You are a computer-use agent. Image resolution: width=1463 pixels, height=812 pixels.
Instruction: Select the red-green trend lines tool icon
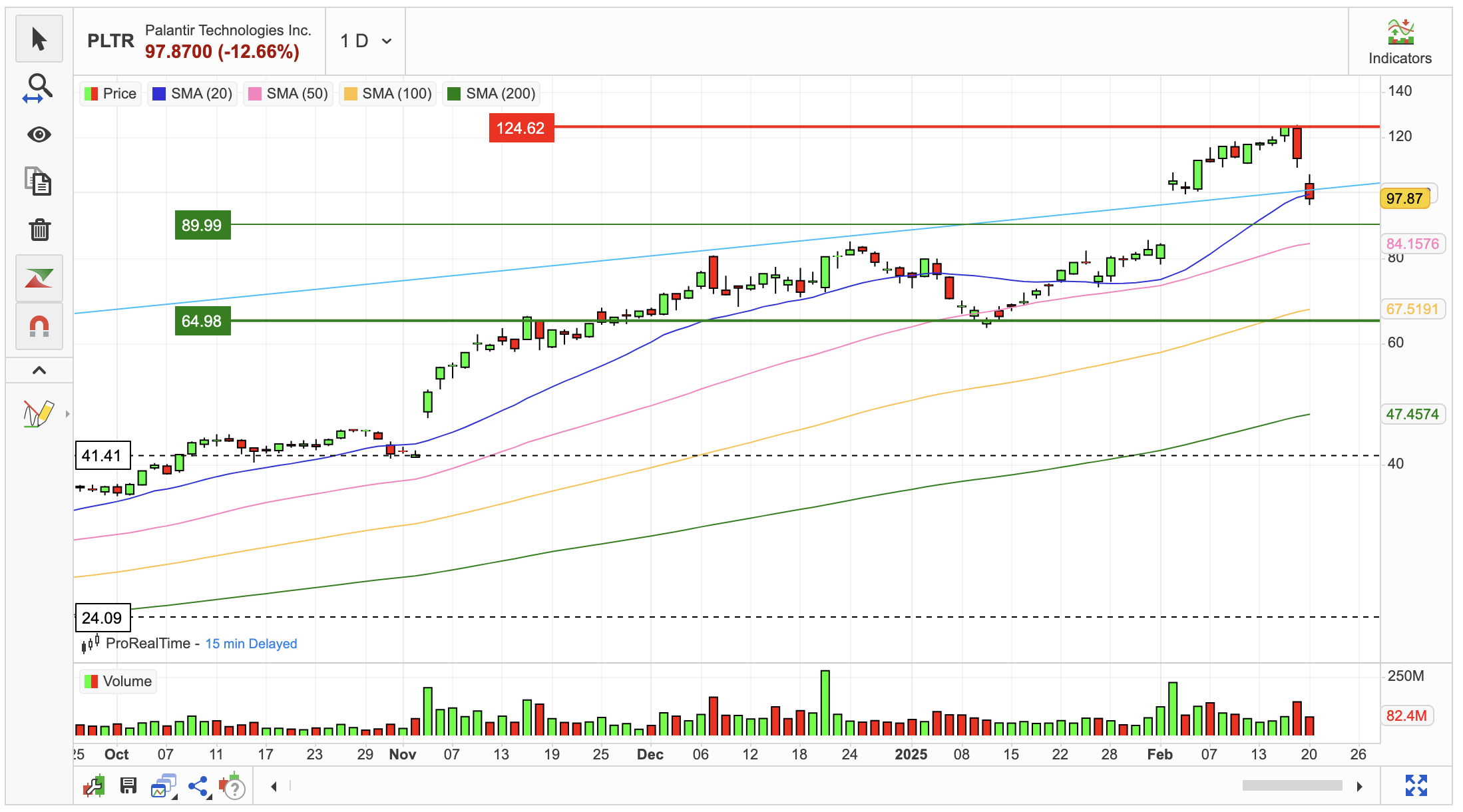[x=39, y=278]
